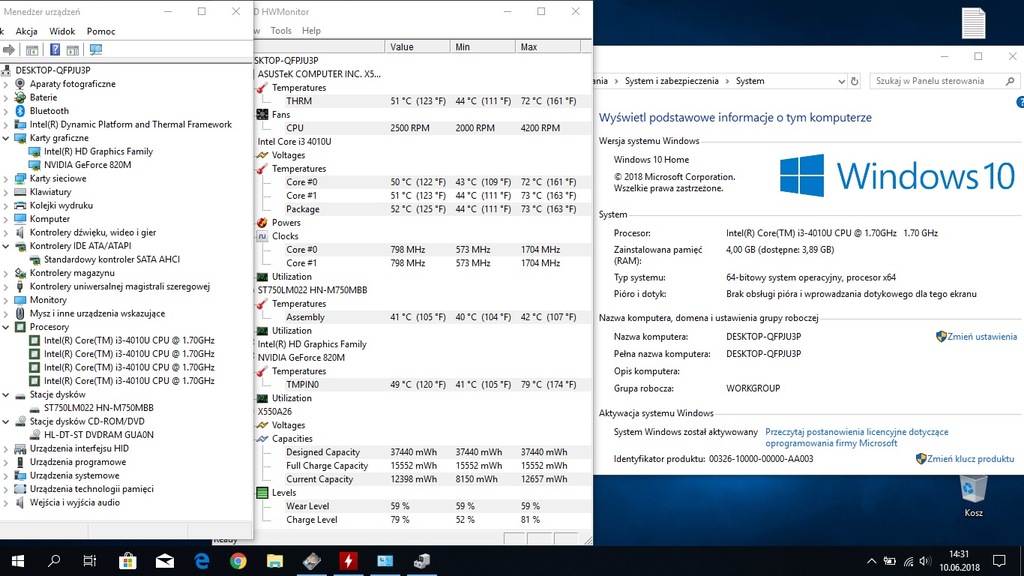The width and height of the screenshot is (1024, 576).
Task: Launch Google Chrome from the taskbar
Action: click(x=238, y=561)
